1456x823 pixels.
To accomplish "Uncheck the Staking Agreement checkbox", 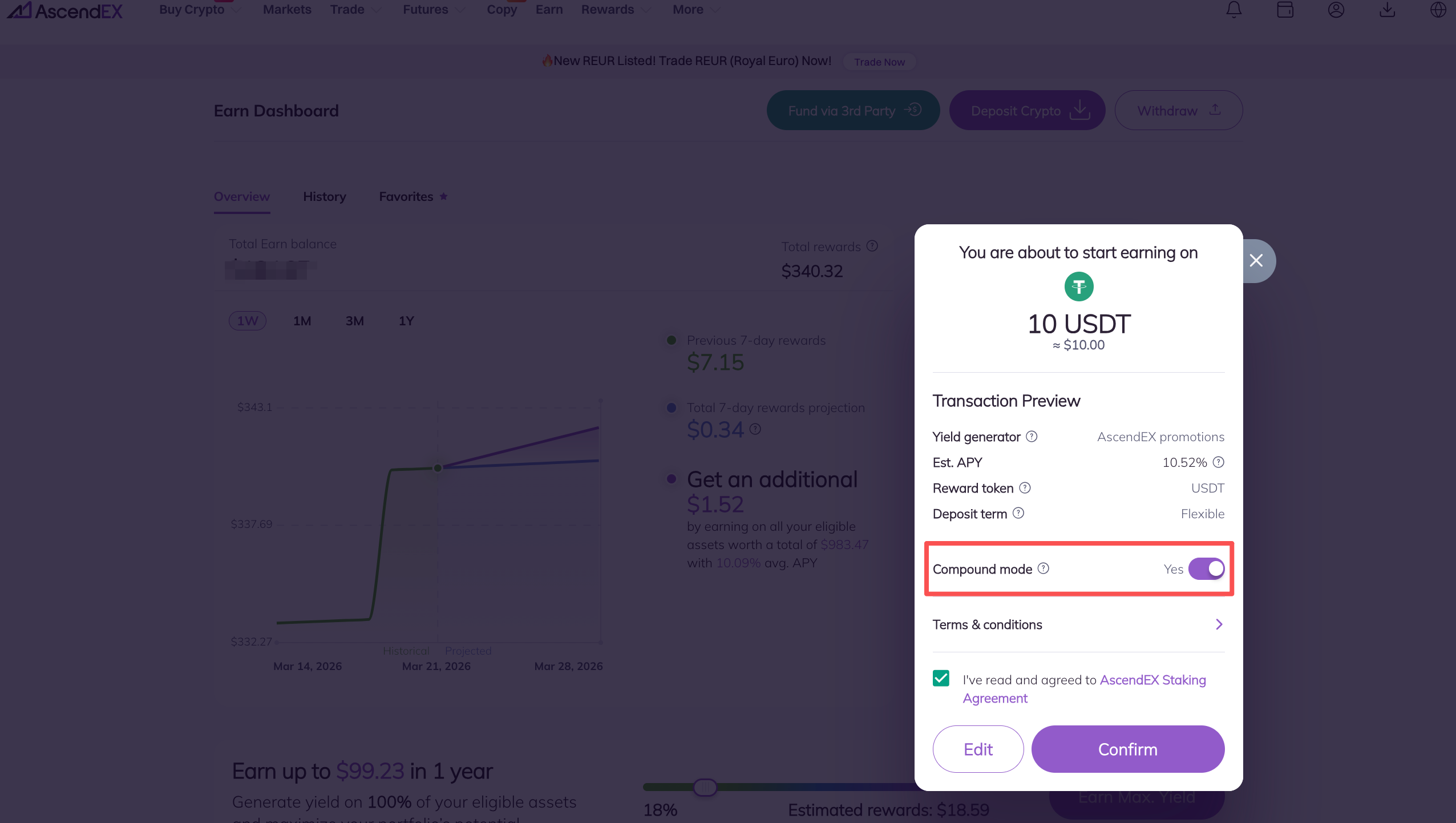I will point(941,678).
